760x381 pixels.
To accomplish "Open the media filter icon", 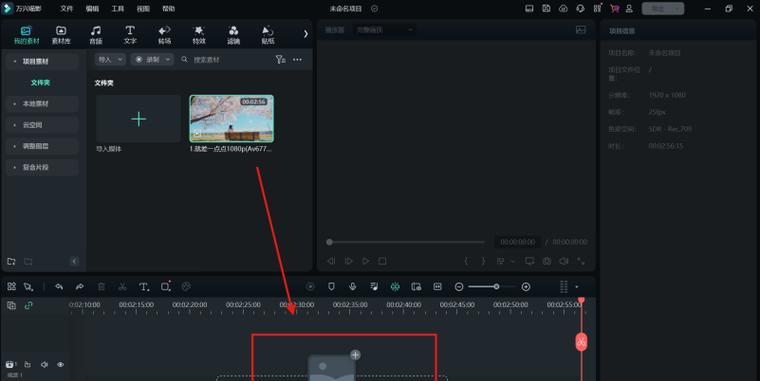I will coord(280,60).
